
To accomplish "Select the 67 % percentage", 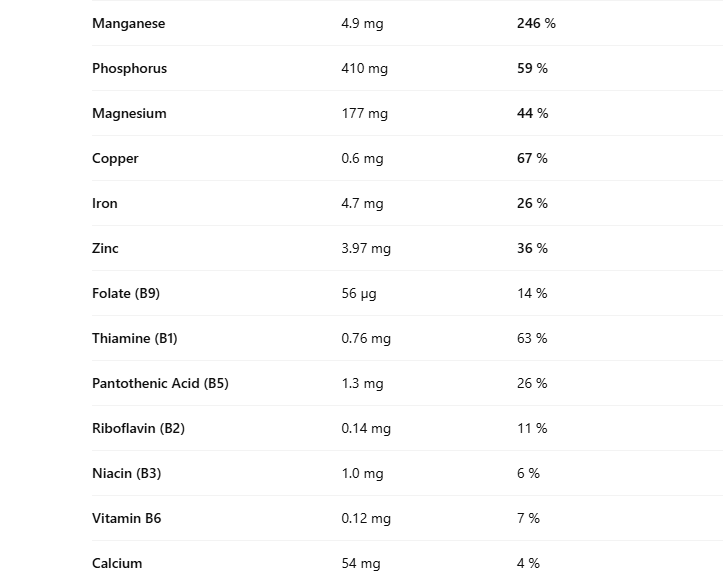I will 532,158.
